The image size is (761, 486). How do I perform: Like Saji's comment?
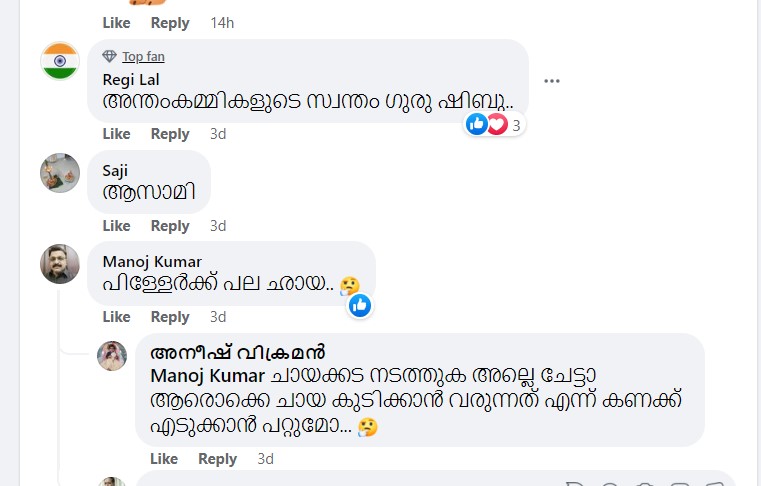tap(116, 226)
